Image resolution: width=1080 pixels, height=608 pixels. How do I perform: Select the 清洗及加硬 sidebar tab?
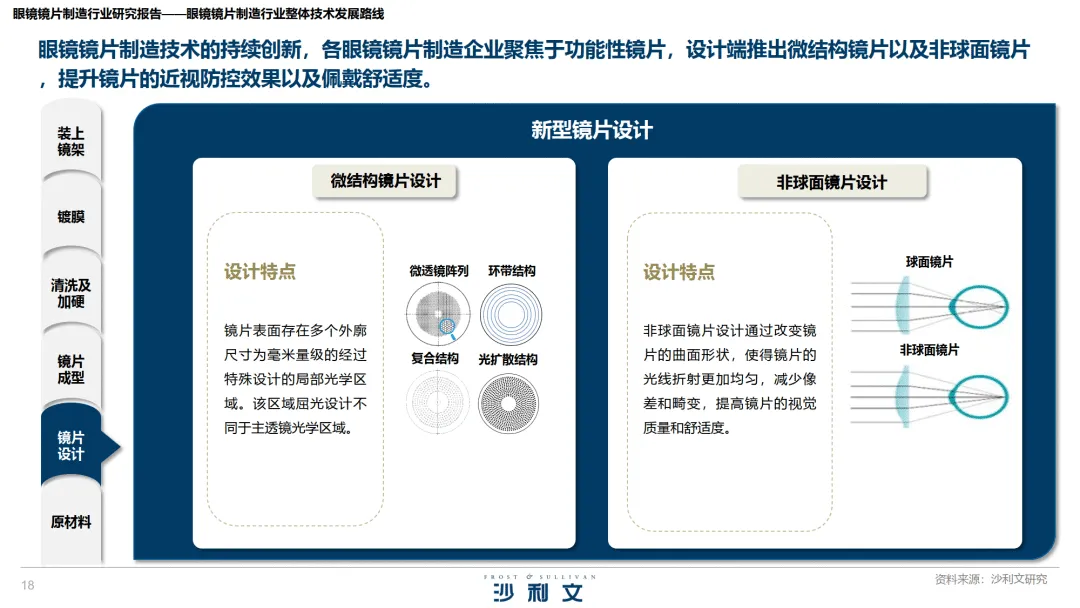[x=71, y=293]
